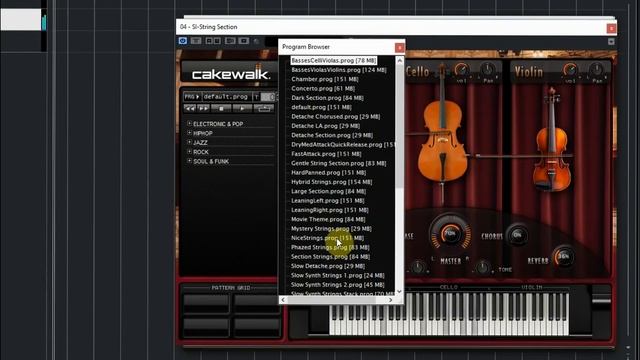This screenshot has height=360, width=640.
Task: Open the dropdown arrow at the plugin window's right edge
Action: [611, 42]
